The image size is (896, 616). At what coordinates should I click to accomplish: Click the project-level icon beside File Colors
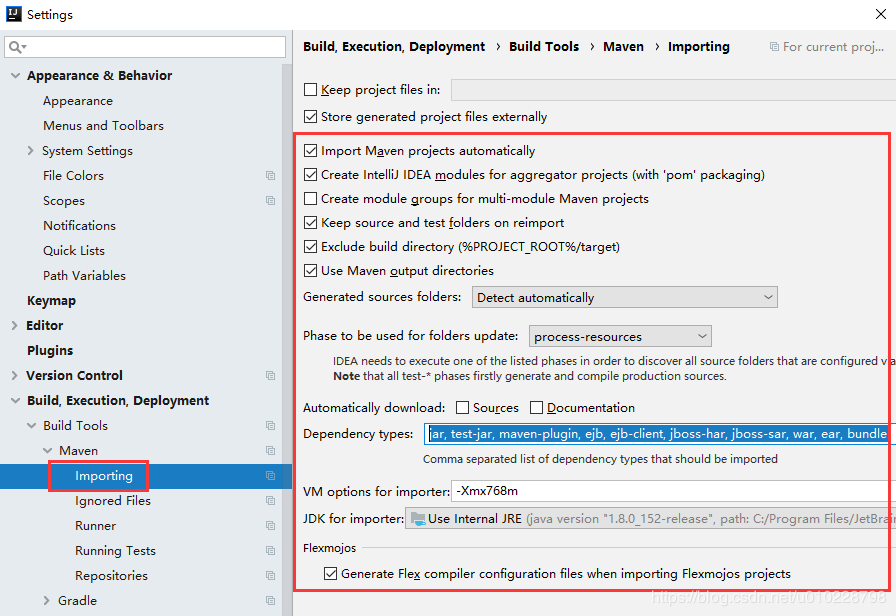pyautogui.click(x=270, y=175)
